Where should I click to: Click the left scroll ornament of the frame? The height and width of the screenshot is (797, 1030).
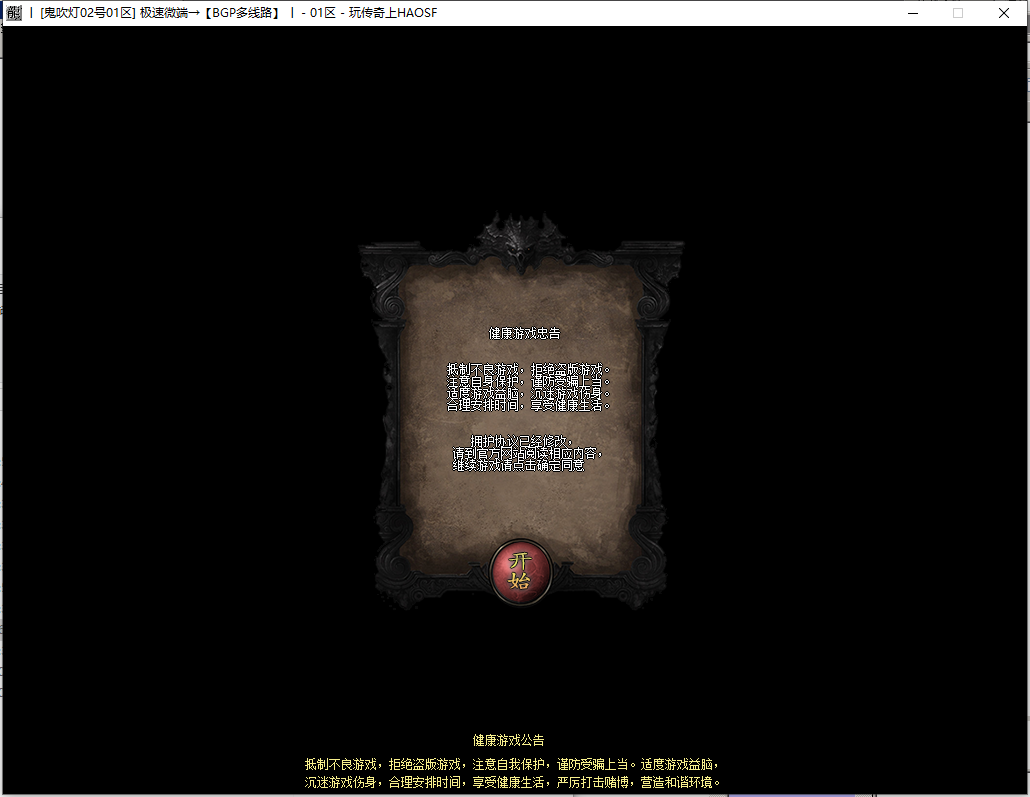pyautogui.click(x=385, y=300)
